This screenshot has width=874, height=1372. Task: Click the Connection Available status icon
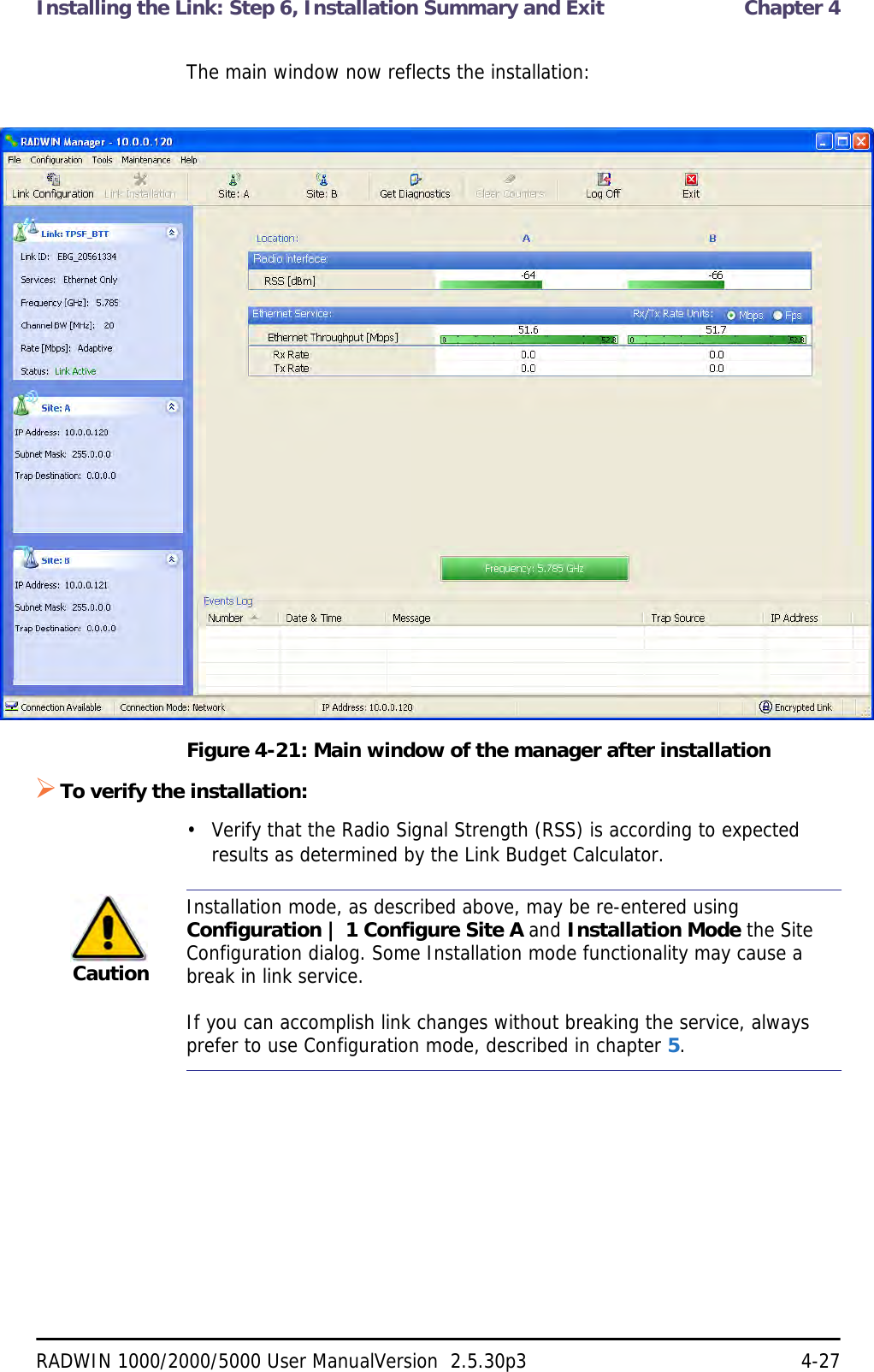[x=12, y=707]
